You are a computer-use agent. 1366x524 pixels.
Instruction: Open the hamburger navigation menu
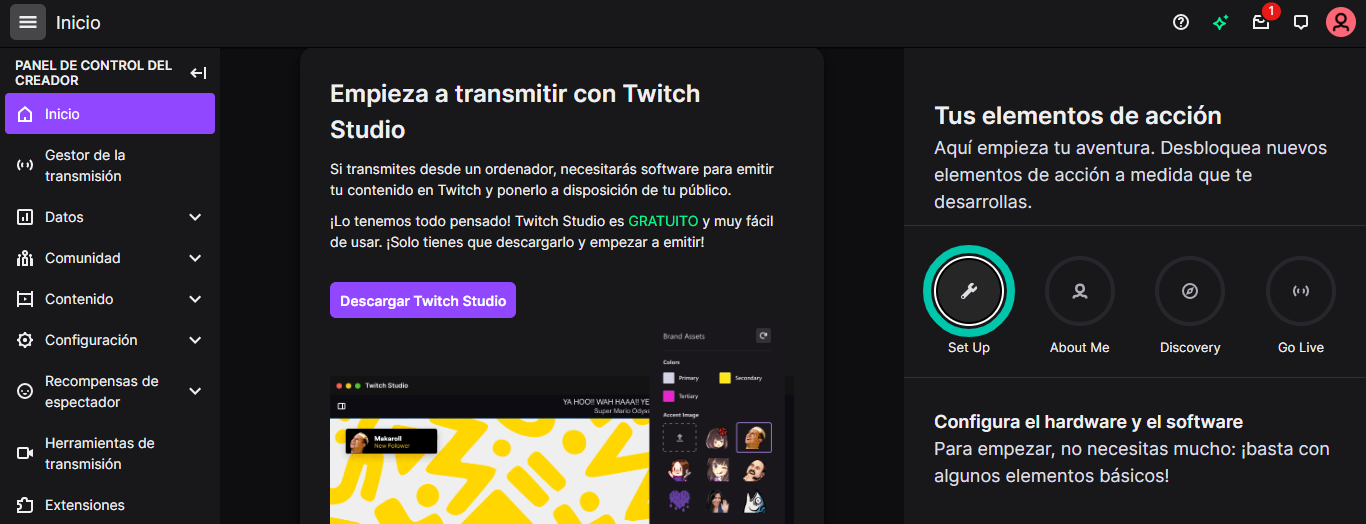point(28,22)
